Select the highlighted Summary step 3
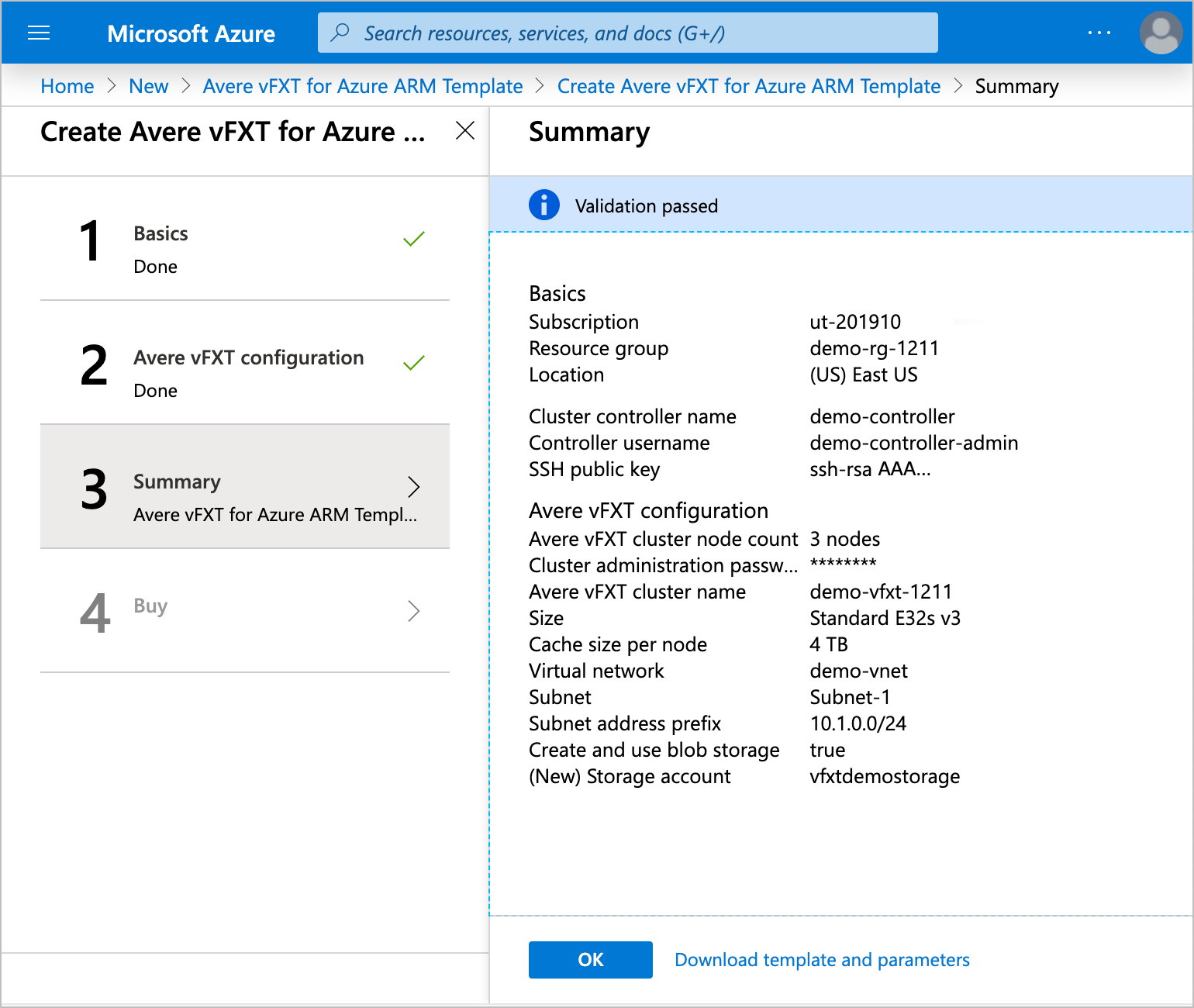1194x1008 pixels. coord(244,486)
